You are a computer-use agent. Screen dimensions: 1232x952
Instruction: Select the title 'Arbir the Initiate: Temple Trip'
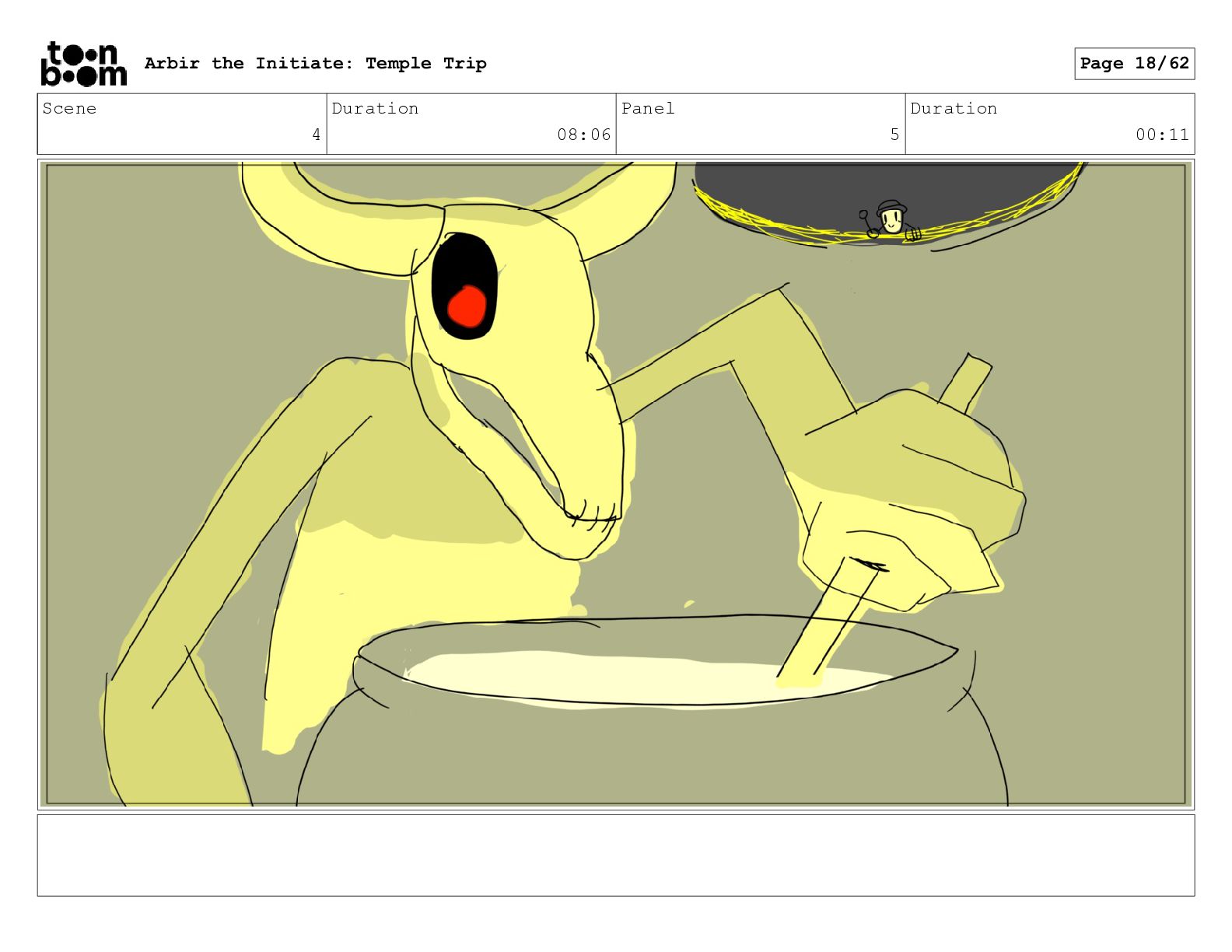click(x=316, y=63)
